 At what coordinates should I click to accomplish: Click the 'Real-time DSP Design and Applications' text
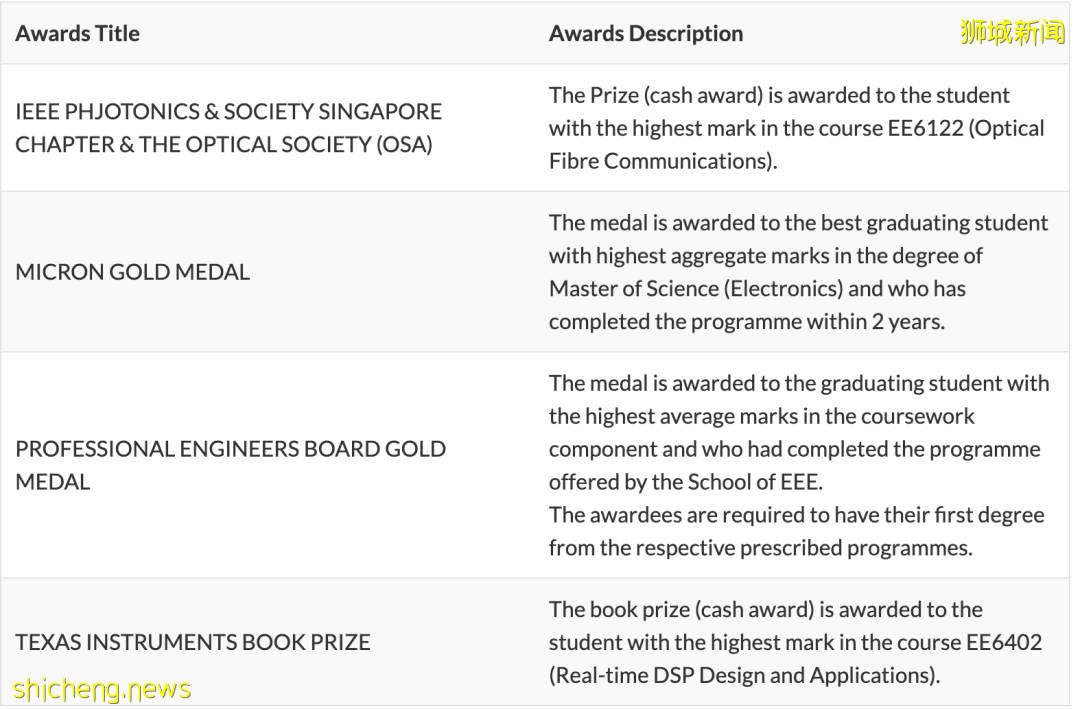[x=743, y=674]
